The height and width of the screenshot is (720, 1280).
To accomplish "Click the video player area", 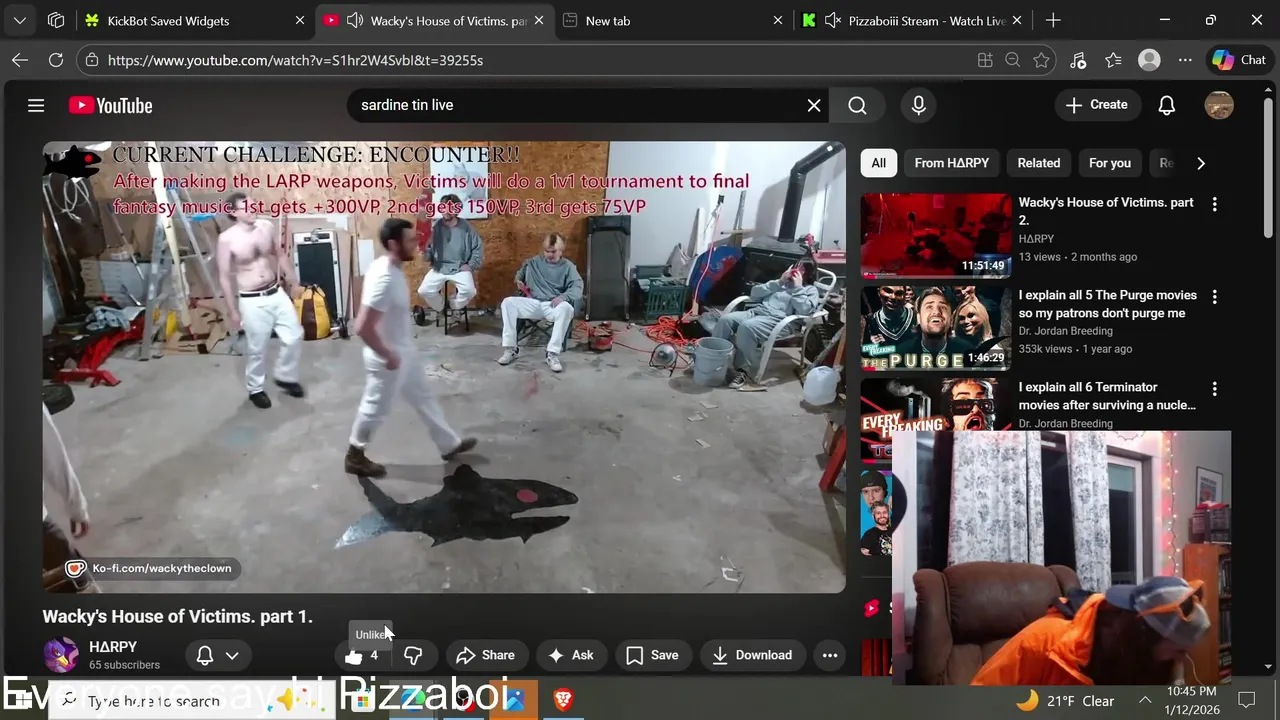I will 444,367.
